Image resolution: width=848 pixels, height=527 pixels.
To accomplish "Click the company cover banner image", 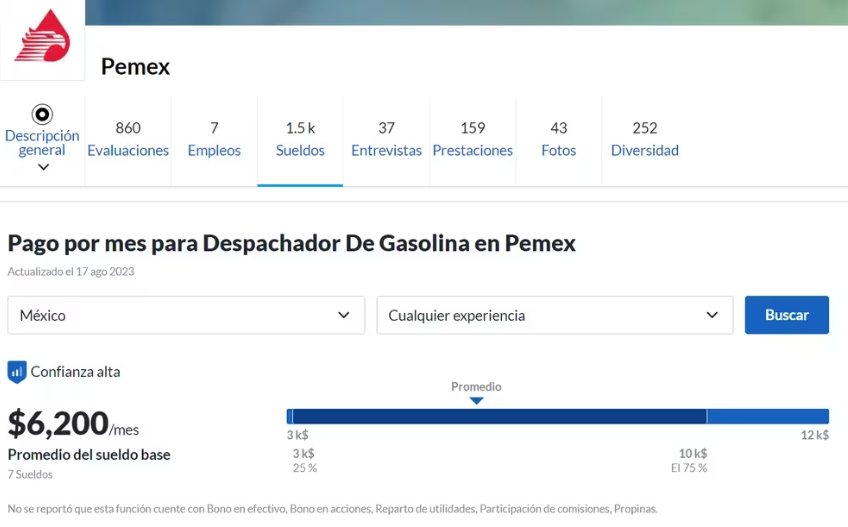I will point(466,12).
